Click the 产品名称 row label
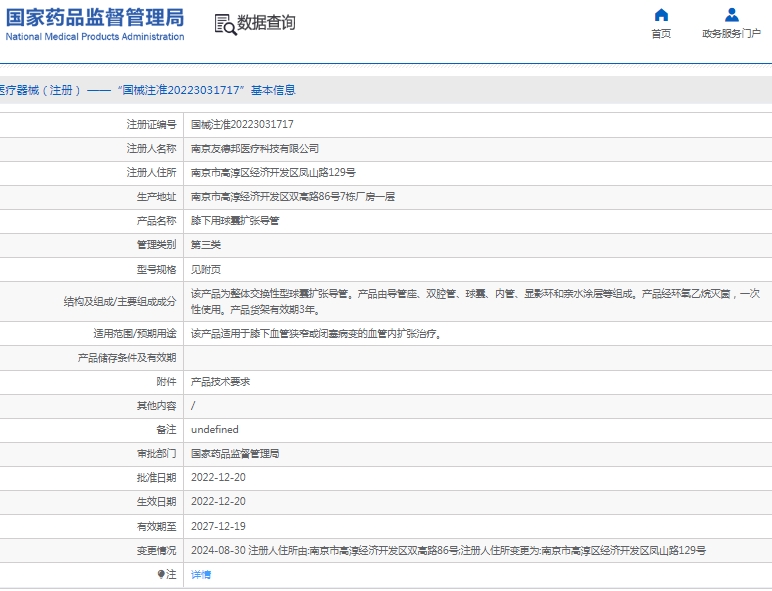The image size is (772, 591). click(156, 221)
